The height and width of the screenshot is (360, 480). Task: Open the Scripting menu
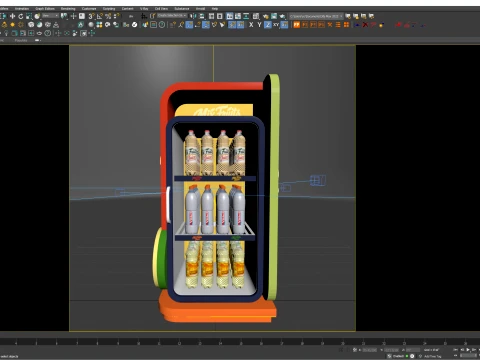pyautogui.click(x=109, y=8)
